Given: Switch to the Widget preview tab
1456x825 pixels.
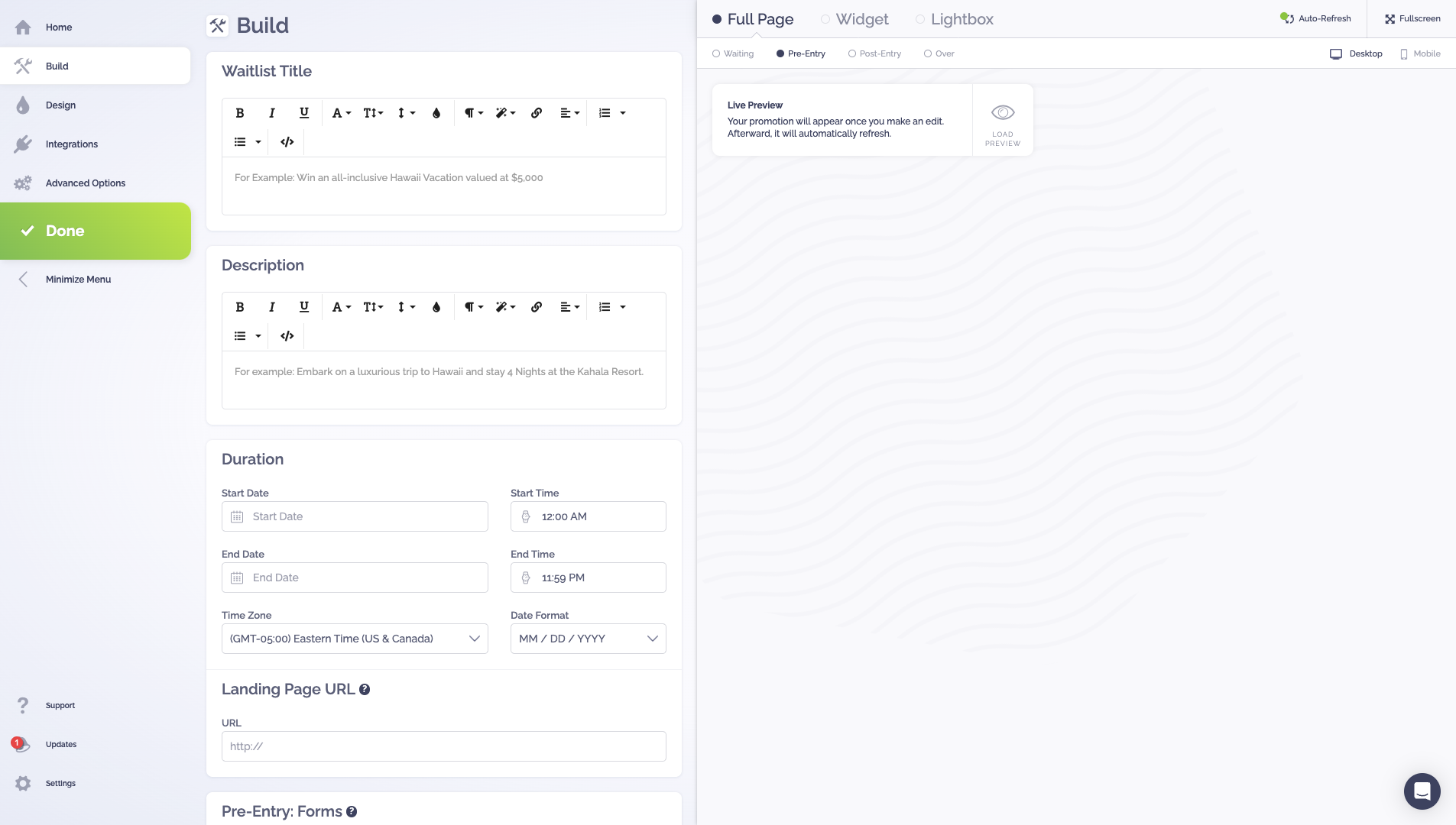Looking at the screenshot, I should point(854,18).
